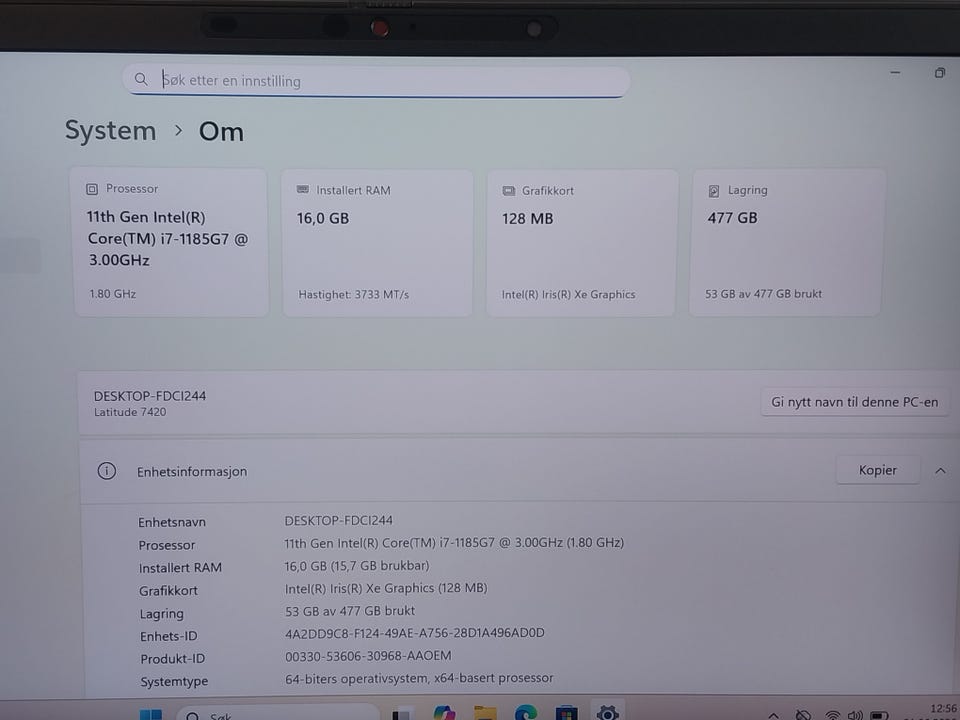Restore down the Settings window
The image size is (960, 720).
click(940, 73)
